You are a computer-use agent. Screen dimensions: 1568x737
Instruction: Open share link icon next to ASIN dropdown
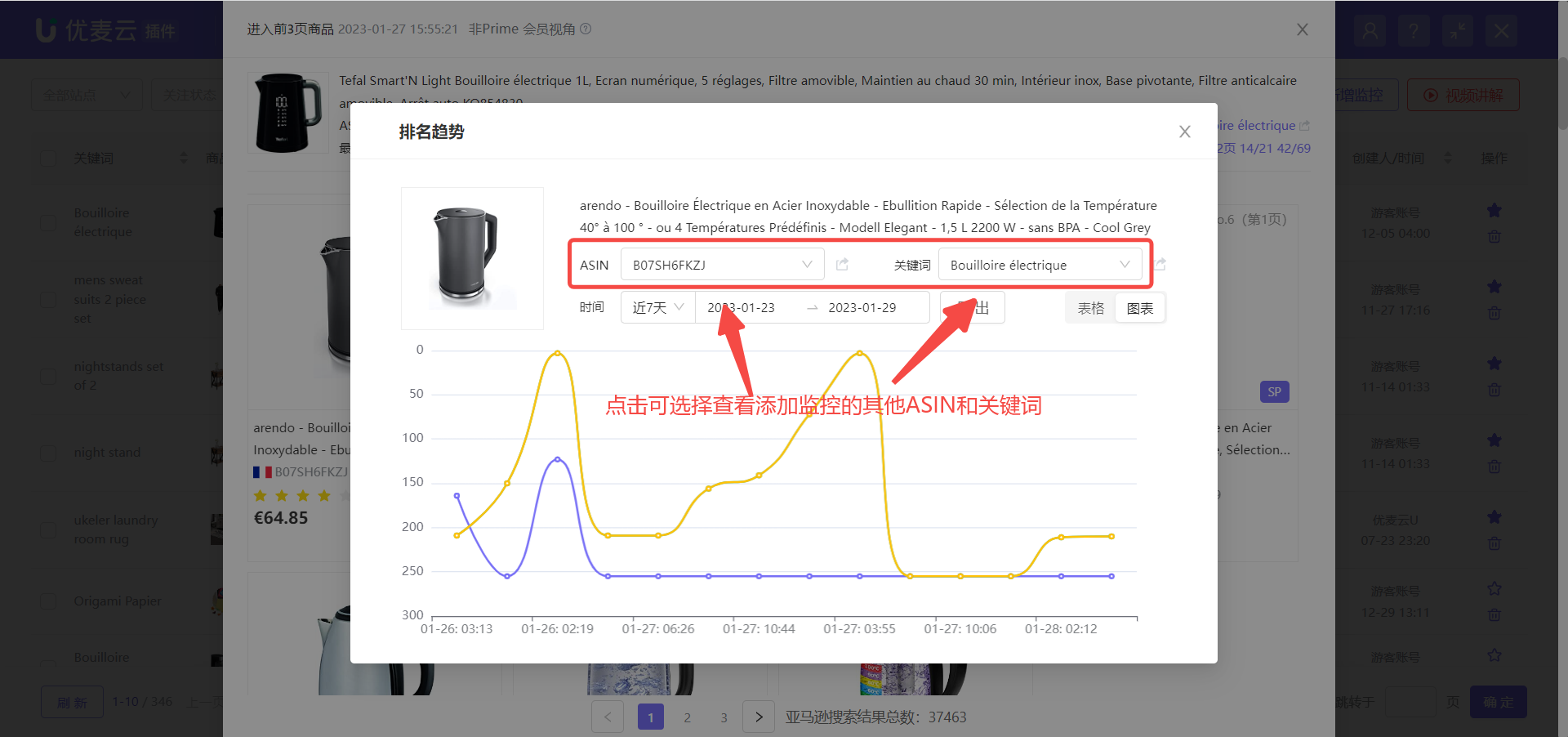842,264
